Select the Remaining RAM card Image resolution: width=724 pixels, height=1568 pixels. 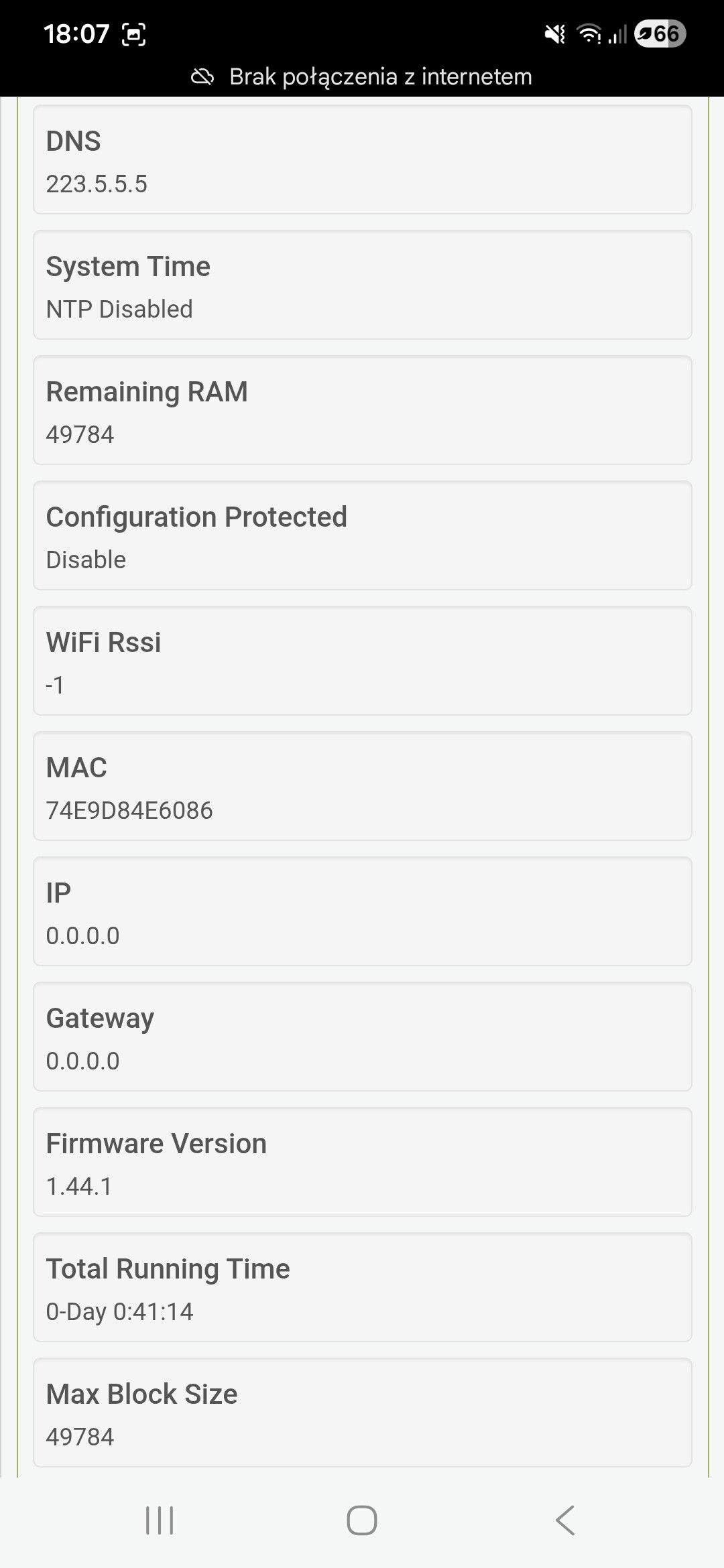pos(362,410)
